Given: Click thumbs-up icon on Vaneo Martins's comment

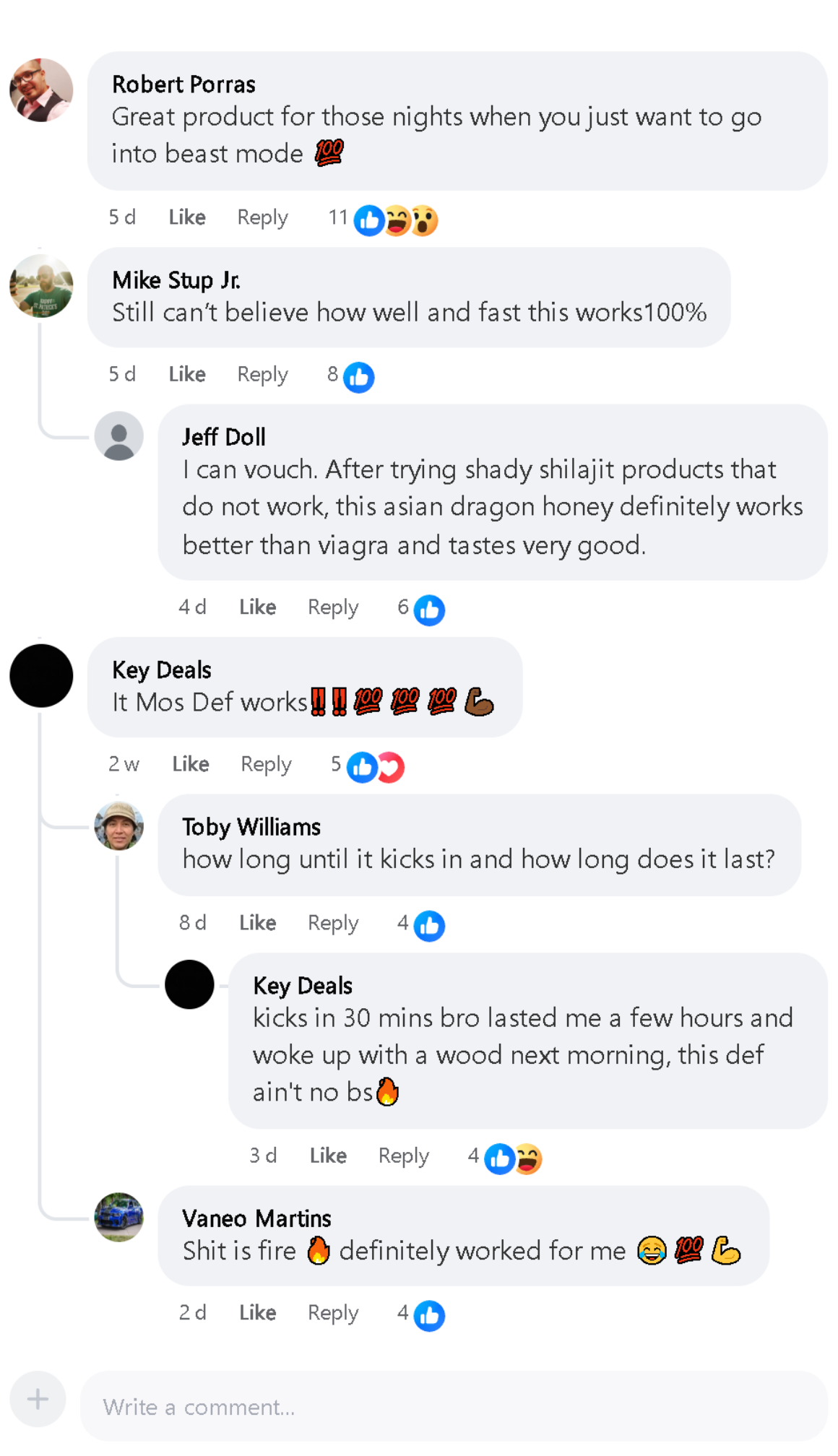Looking at the screenshot, I should [x=429, y=1315].
